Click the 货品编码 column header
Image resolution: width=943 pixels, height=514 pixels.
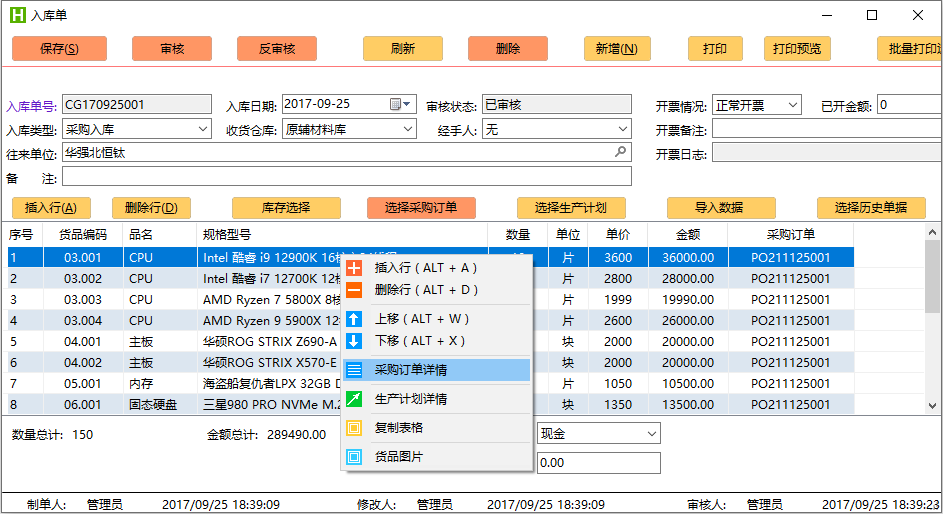pos(83,235)
